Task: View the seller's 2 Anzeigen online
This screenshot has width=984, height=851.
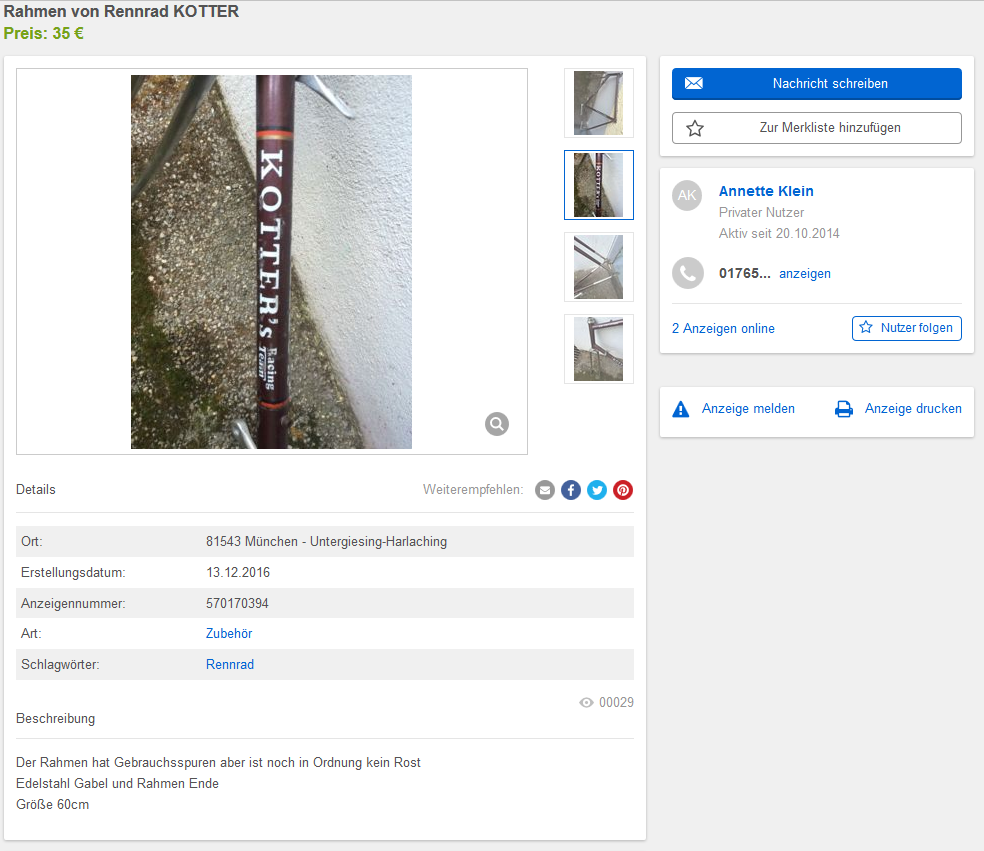Action: pyautogui.click(x=723, y=329)
